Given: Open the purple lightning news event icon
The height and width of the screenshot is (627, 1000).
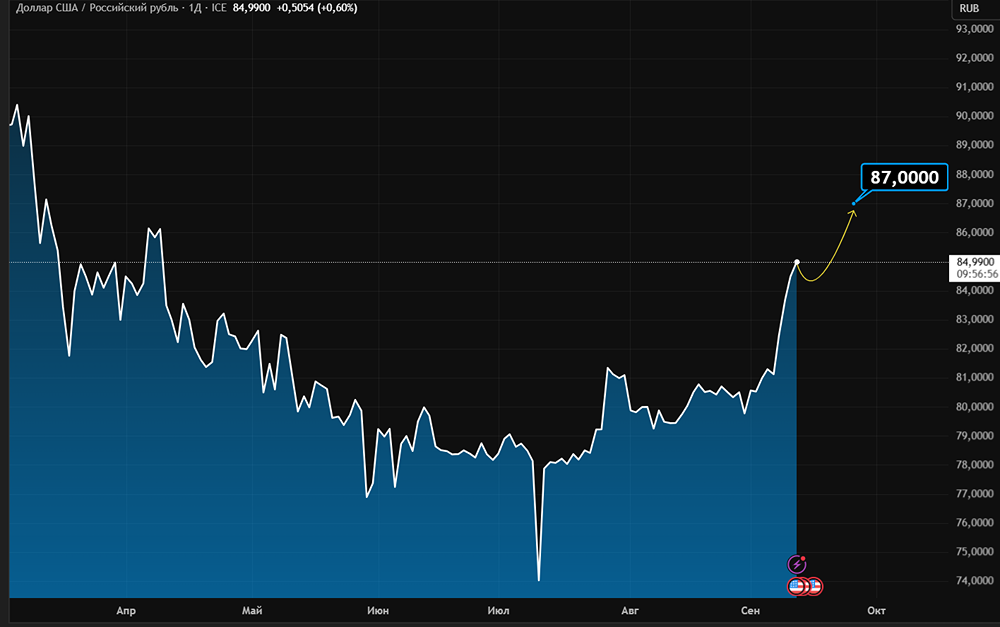Looking at the screenshot, I should pyautogui.click(x=797, y=564).
